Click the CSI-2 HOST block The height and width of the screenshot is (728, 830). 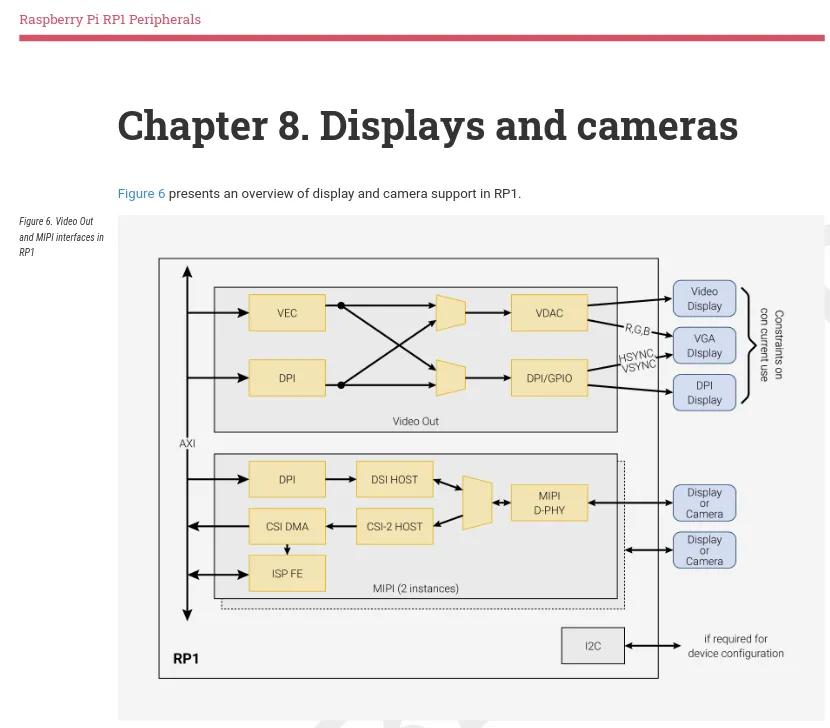394,526
